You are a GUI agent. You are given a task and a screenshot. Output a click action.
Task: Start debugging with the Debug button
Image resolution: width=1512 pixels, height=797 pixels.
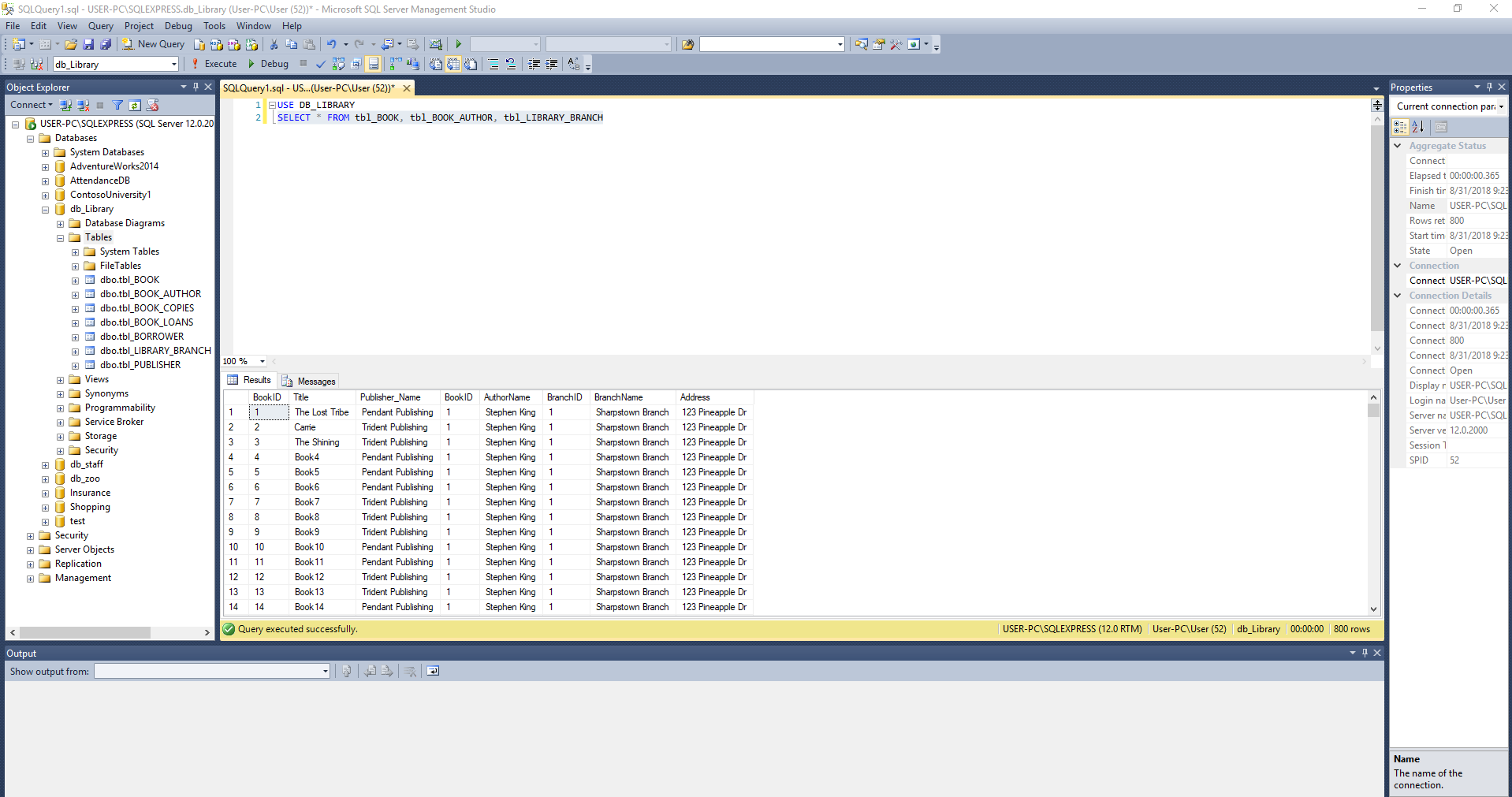(x=268, y=64)
